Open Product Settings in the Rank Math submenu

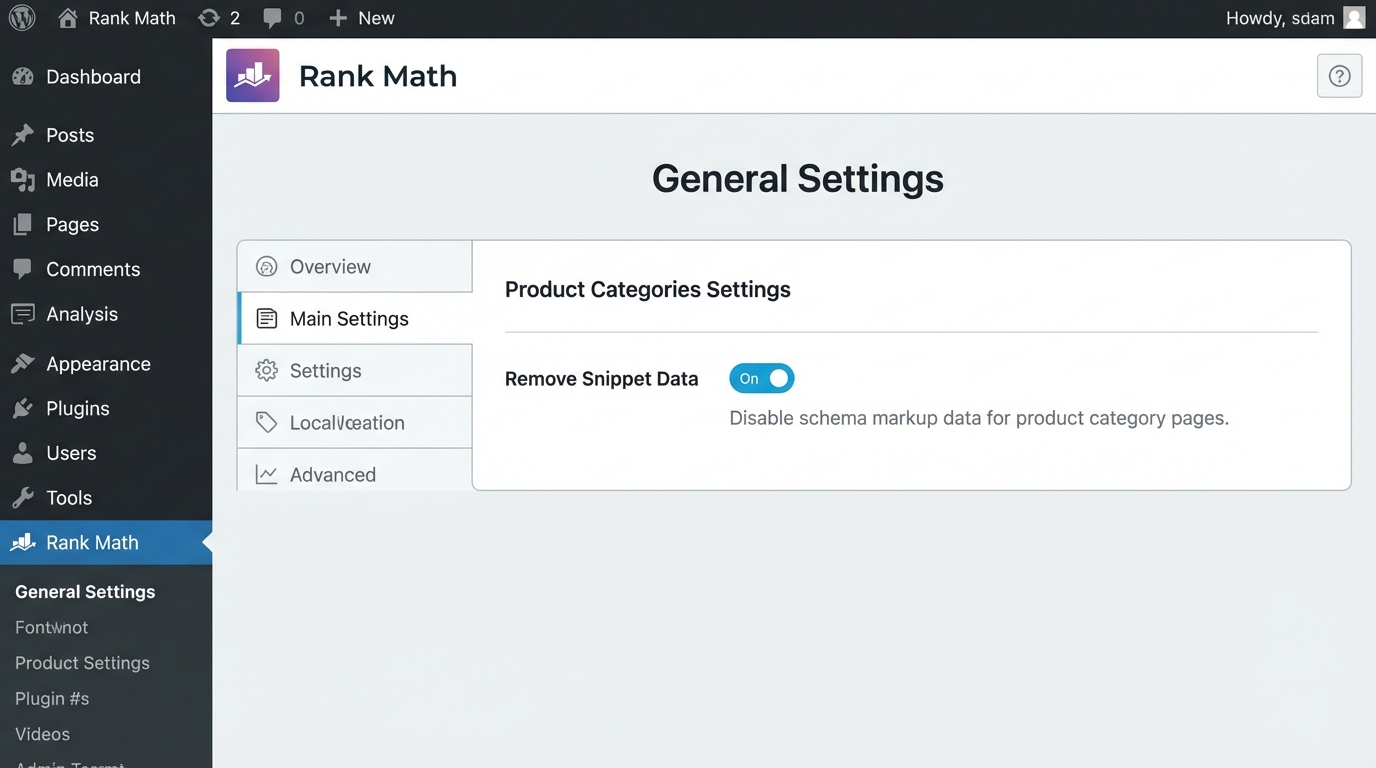coord(81,662)
